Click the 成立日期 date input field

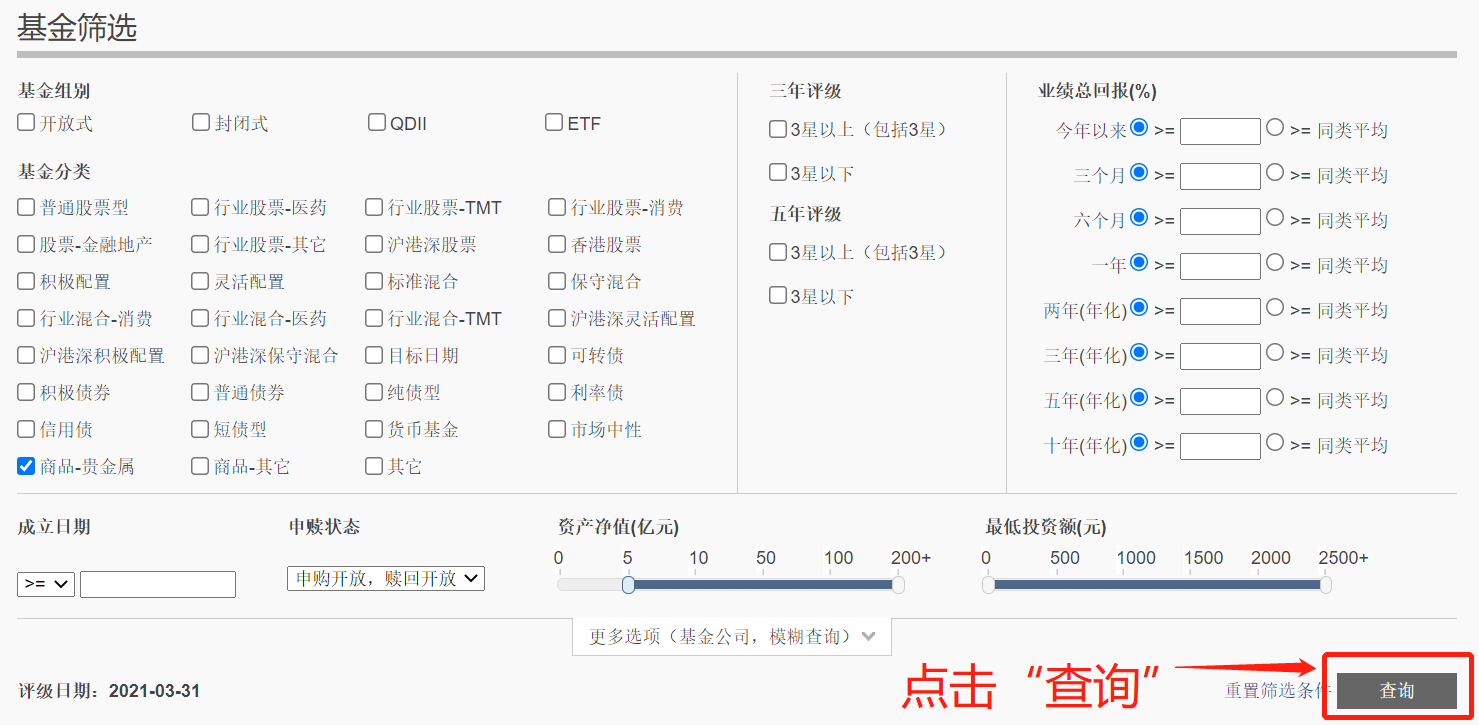(x=158, y=584)
